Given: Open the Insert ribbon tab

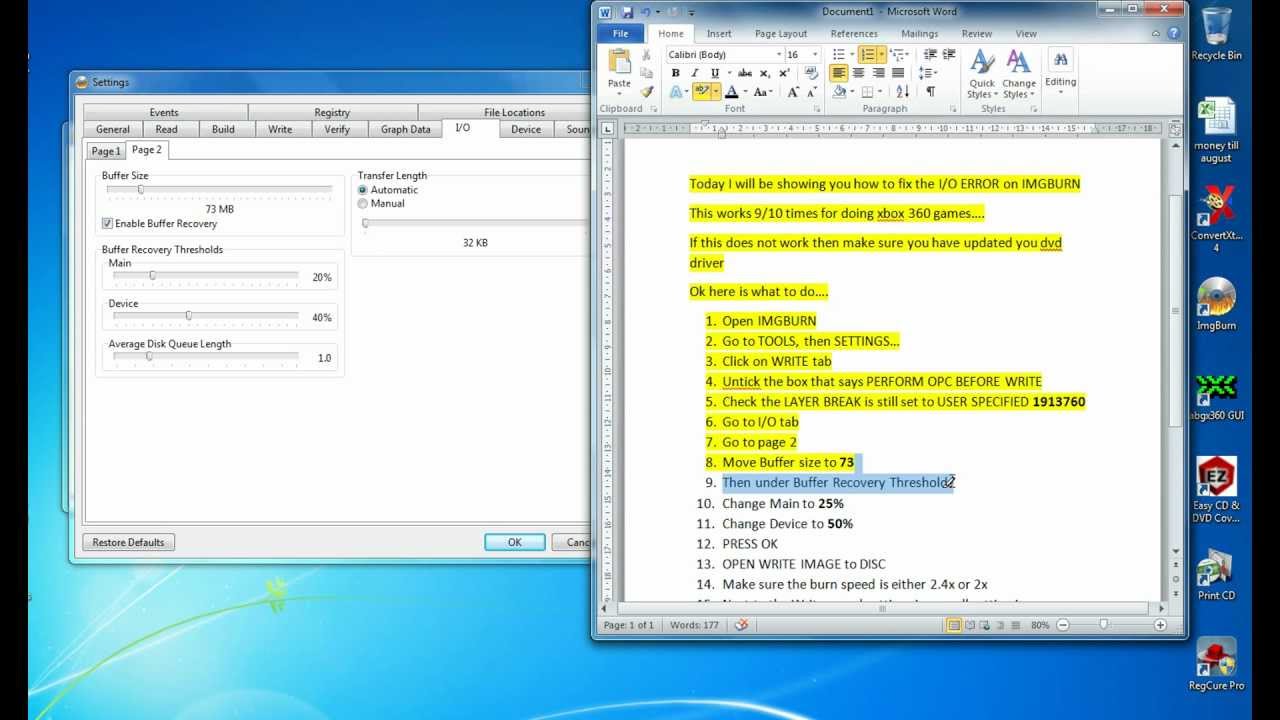Looking at the screenshot, I should click(719, 33).
